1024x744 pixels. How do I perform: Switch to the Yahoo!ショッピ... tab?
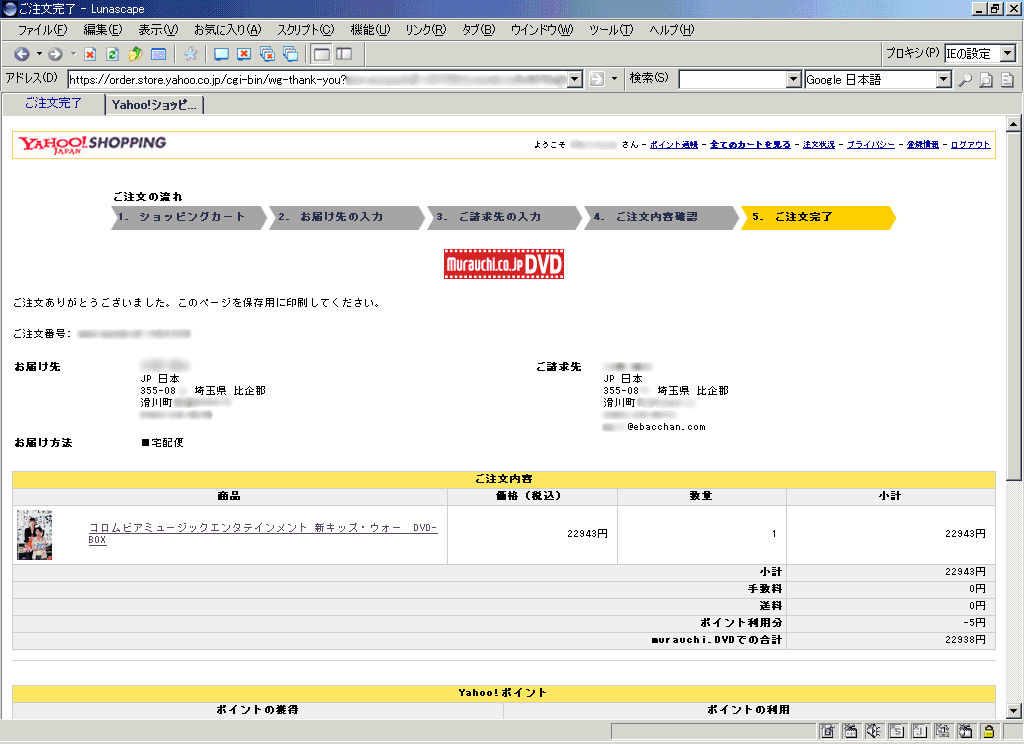pos(154,105)
